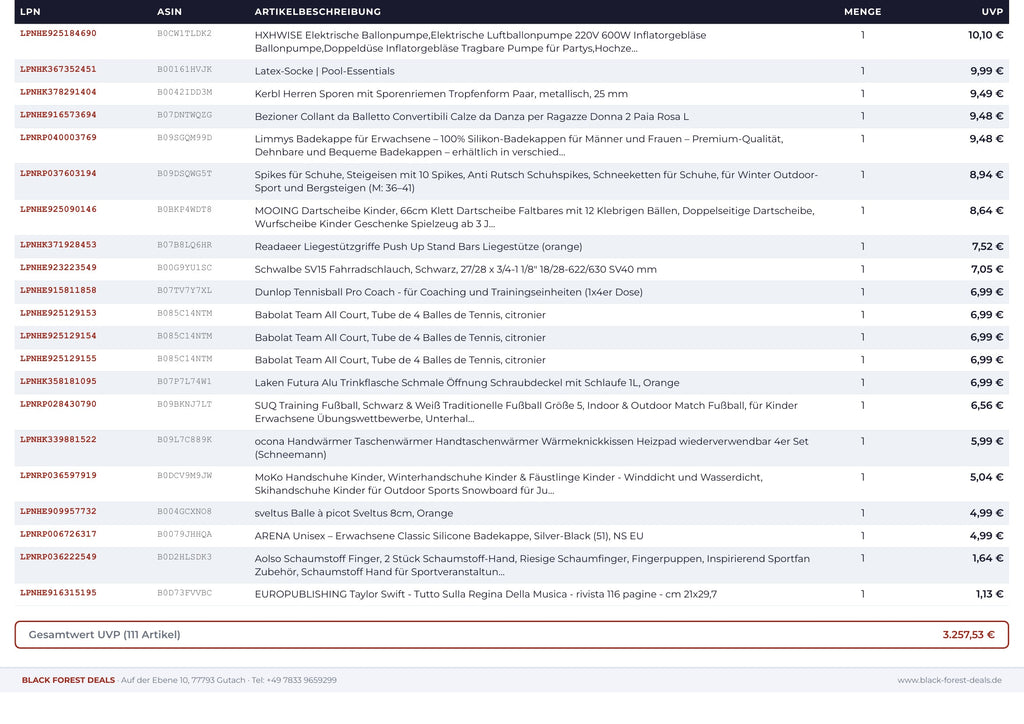This screenshot has width=1024, height=724.
Task: Click the MENGE column header
Action: pyautogui.click(x=862, y=12)
